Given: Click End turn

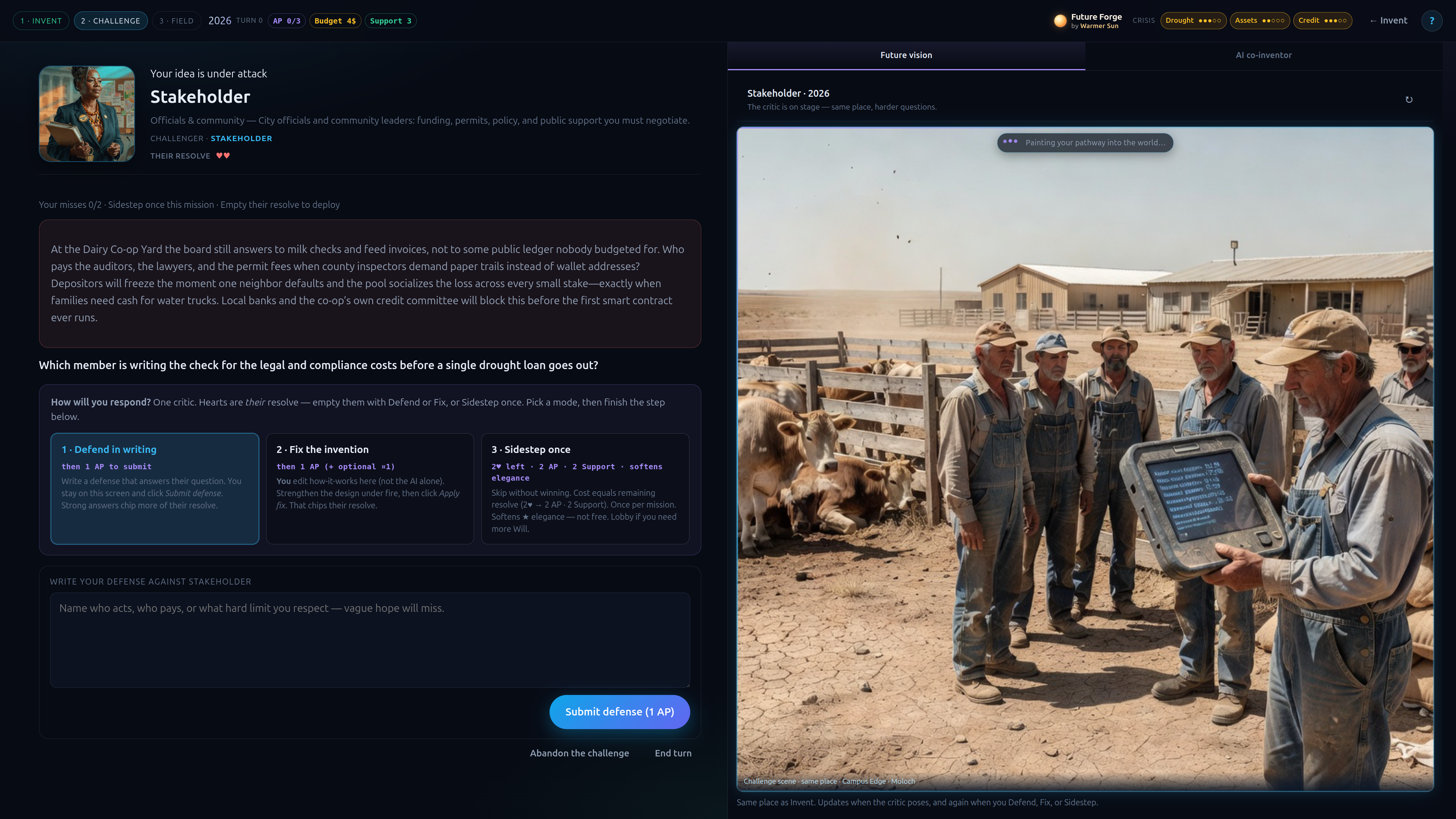Looking at the screenshot, I should tap(672, 753).
